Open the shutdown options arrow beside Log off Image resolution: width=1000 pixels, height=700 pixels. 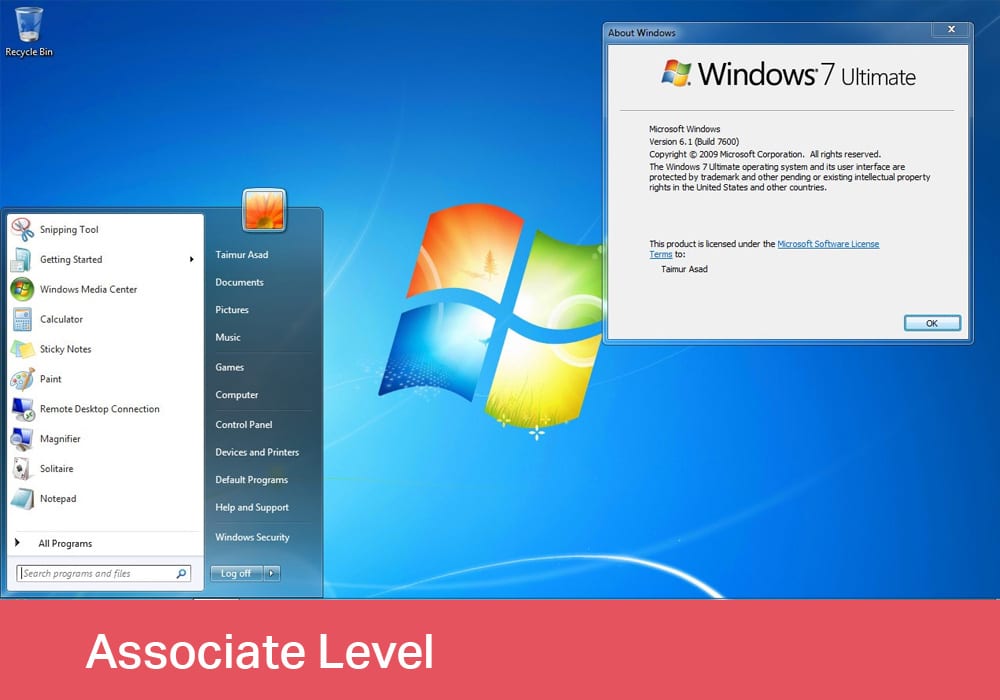(x=272, y=573)
